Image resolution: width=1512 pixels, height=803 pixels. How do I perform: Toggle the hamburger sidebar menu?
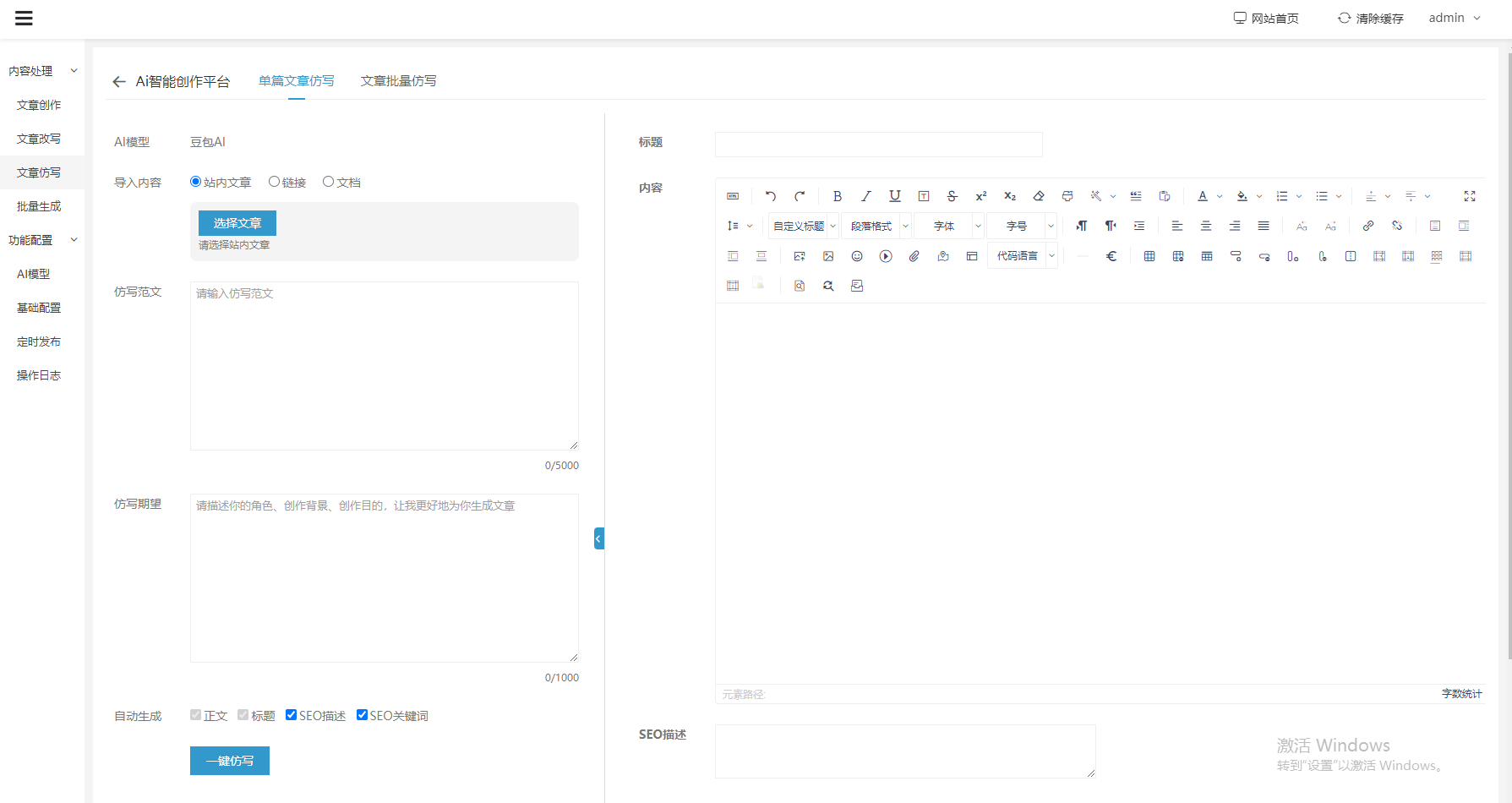click(x=24, y=18)
